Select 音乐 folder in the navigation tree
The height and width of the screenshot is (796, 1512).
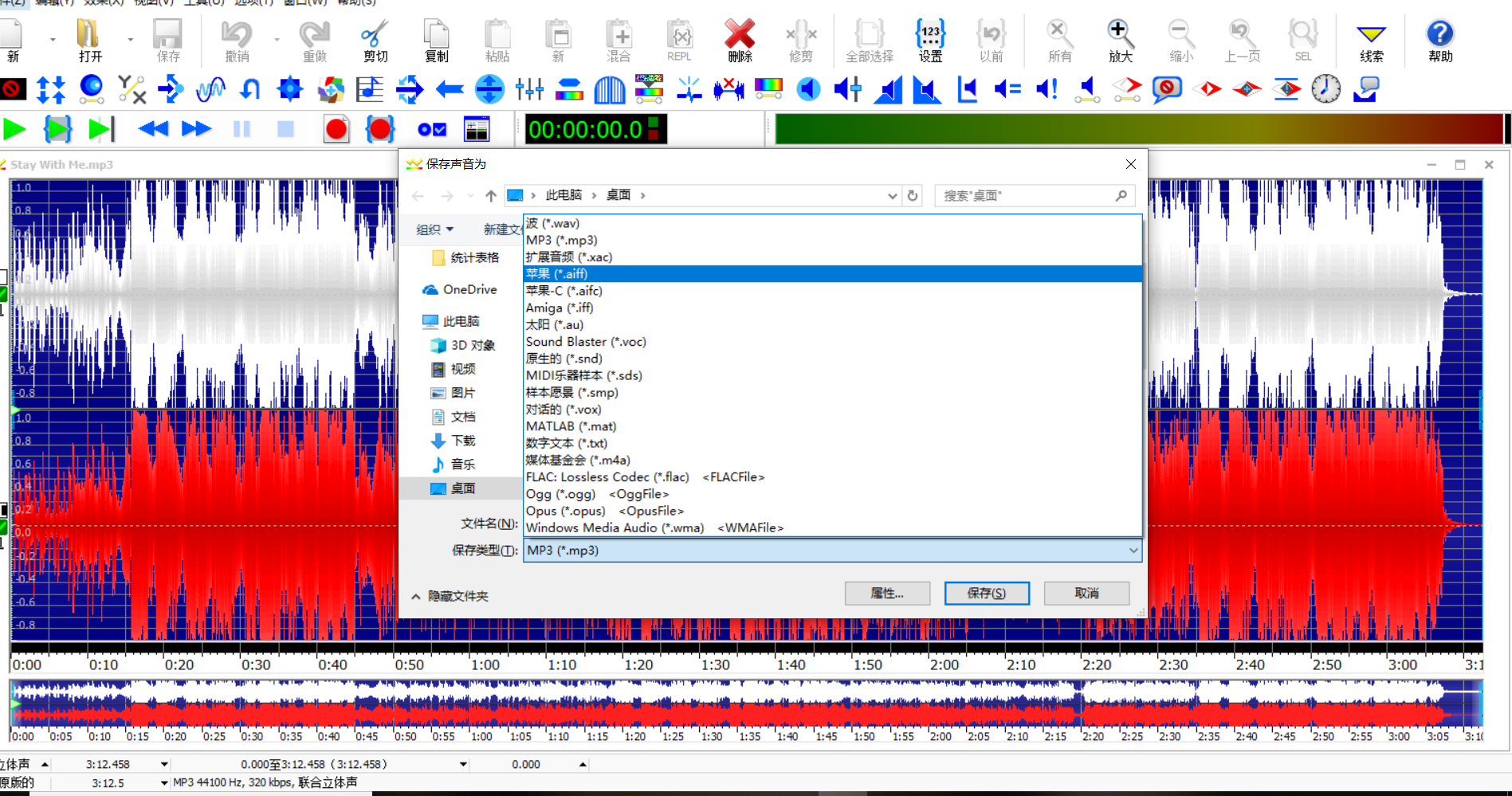click(462, 465)
